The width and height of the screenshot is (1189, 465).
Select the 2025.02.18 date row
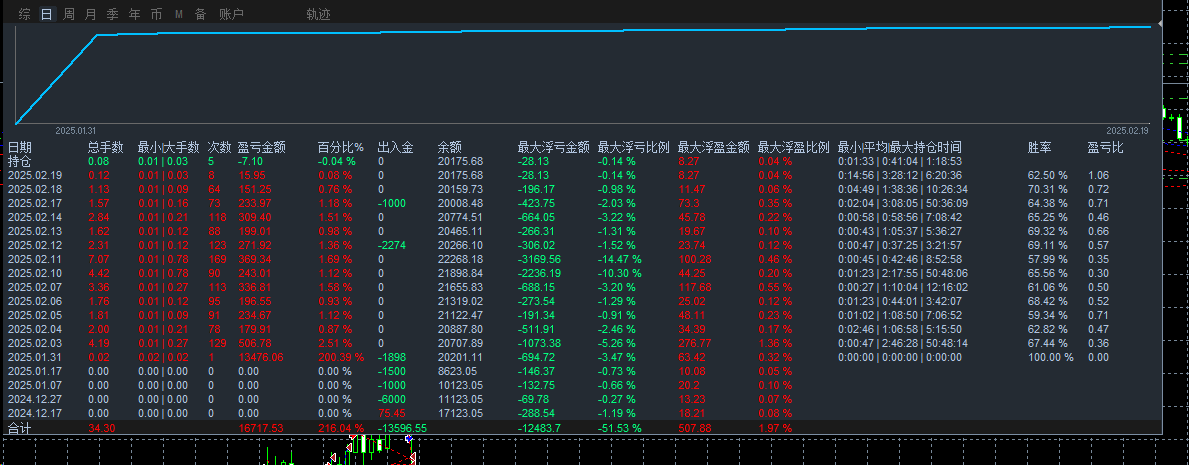click(36, 189)
